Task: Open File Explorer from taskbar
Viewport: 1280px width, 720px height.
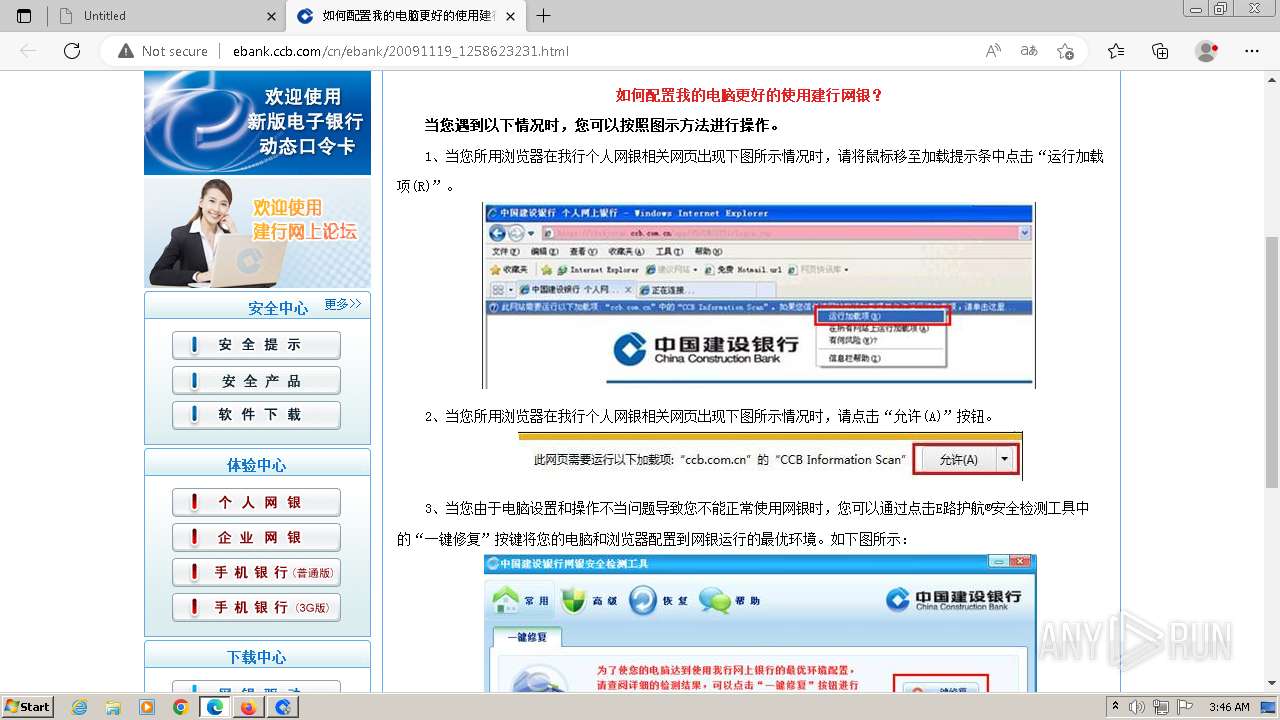Action: (x=113, y=707)
